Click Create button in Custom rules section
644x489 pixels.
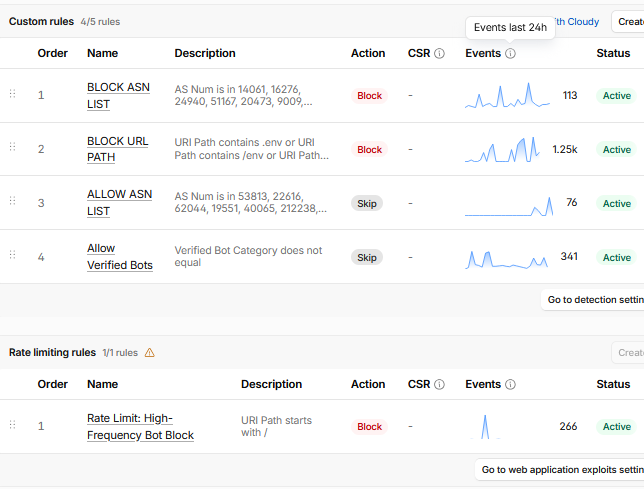click(628, 21)
